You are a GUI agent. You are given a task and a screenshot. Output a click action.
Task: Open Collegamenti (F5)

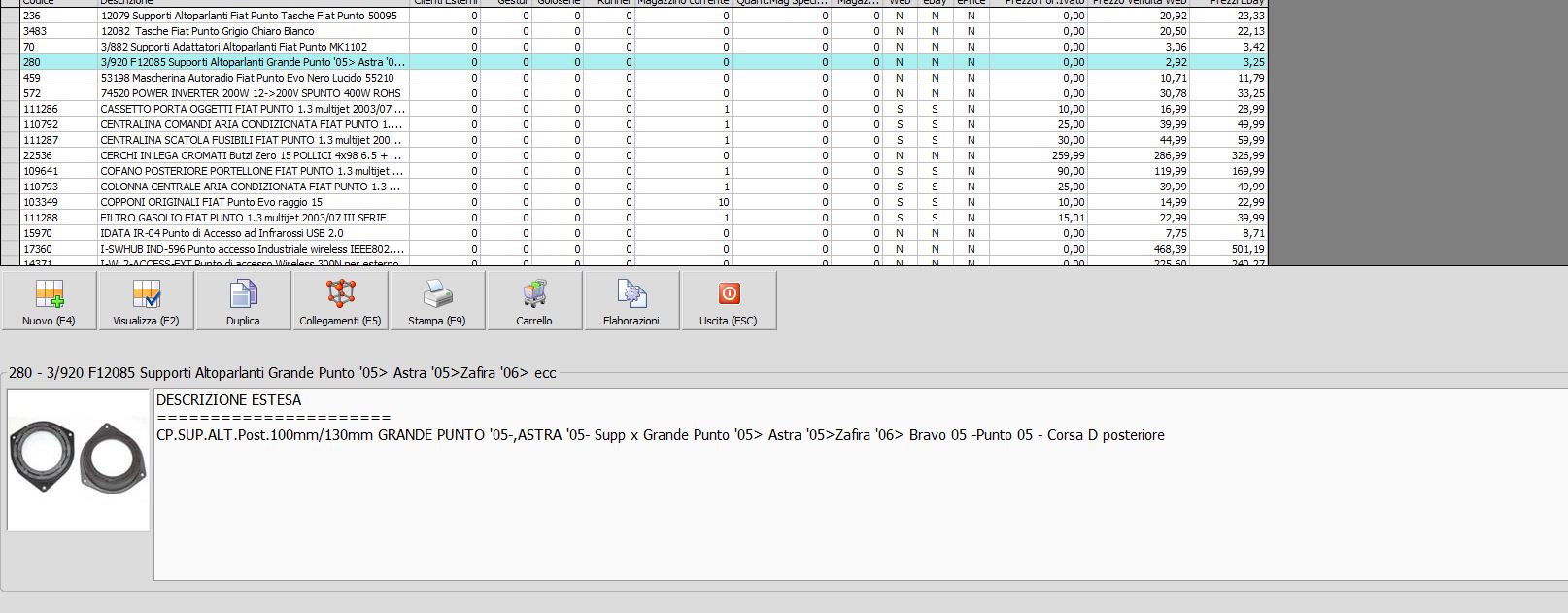point(340,300)
